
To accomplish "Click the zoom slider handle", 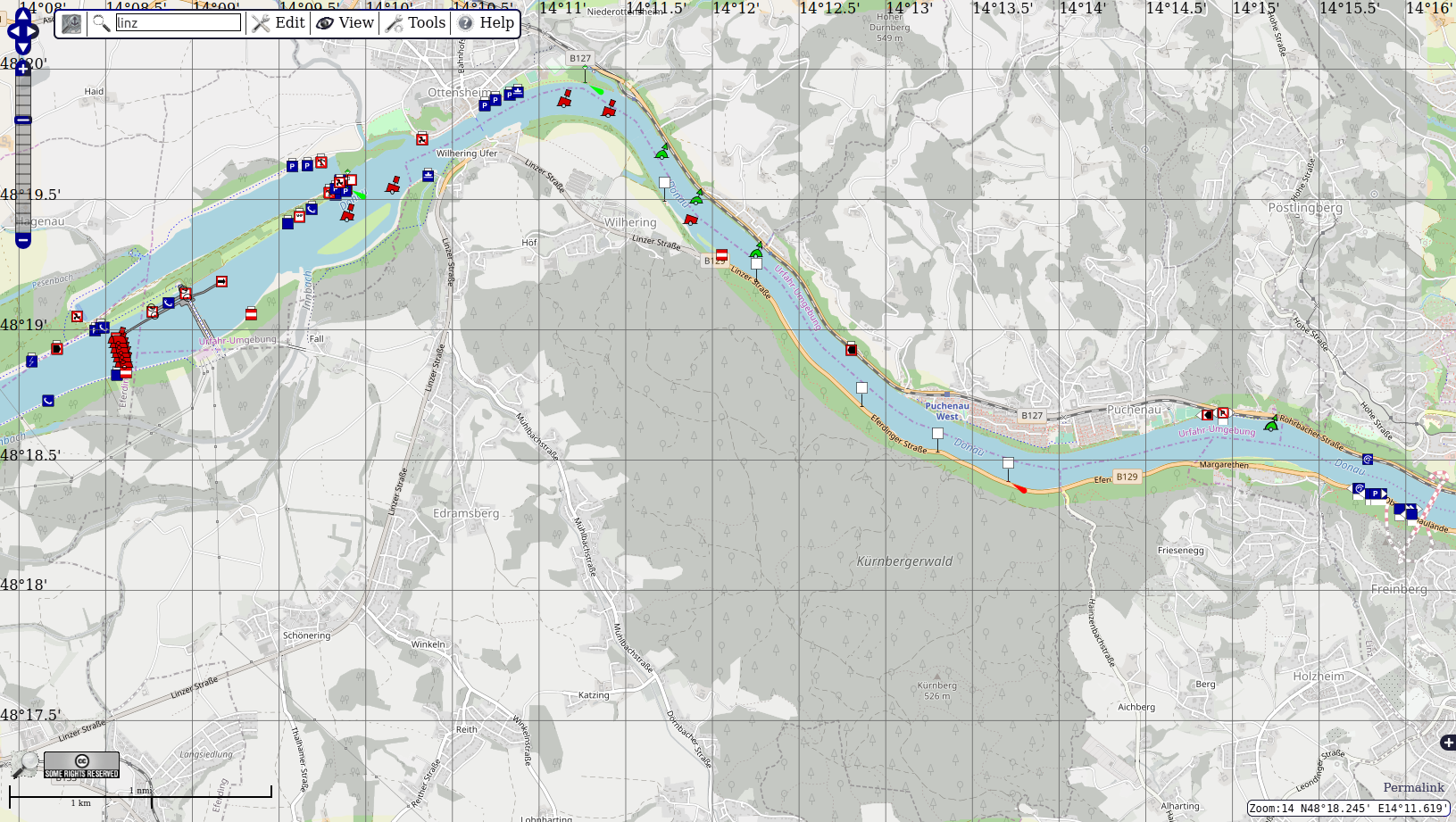I will click(23, 120).
